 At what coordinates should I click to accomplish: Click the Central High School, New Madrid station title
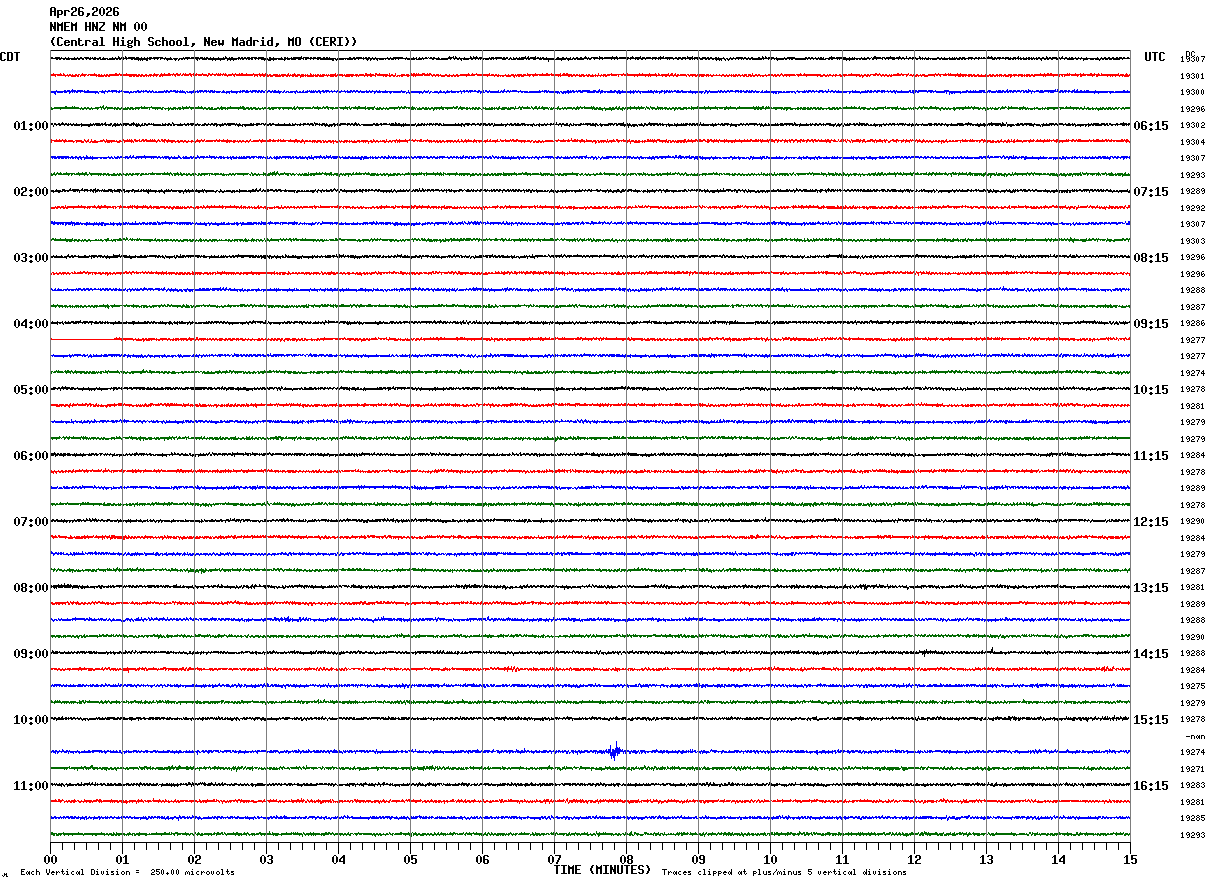[x=203, y=42]
